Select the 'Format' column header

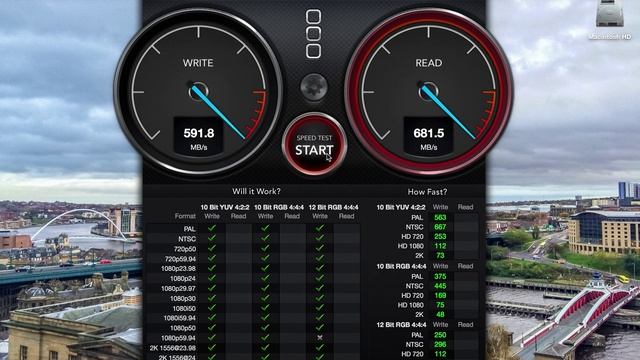185,216
